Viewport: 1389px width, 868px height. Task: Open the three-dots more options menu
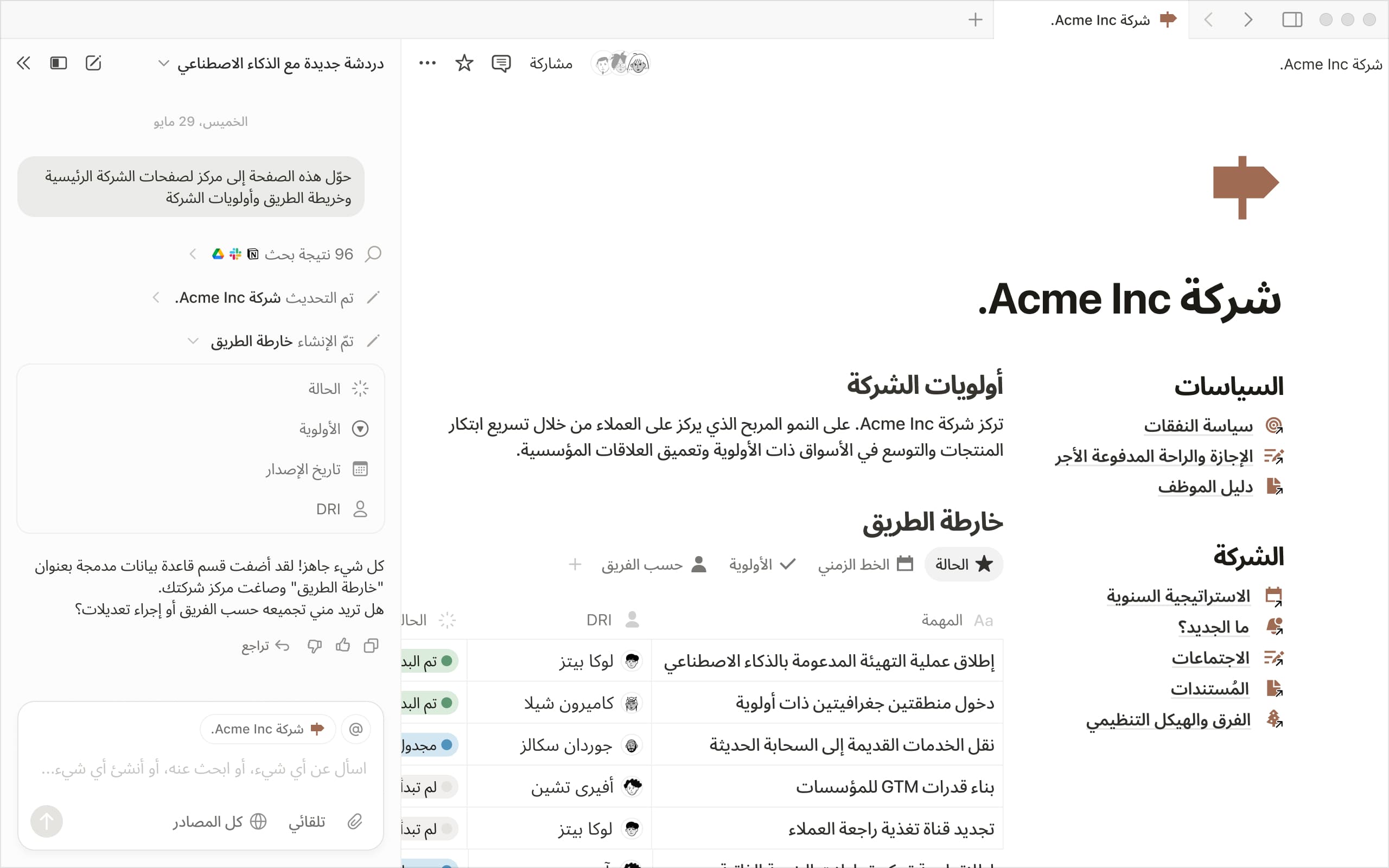point(427,63)
